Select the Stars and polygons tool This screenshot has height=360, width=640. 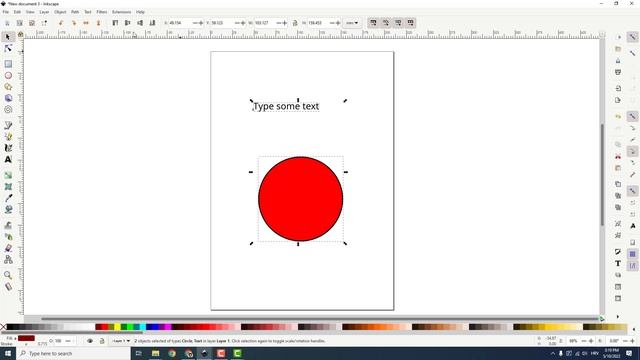click(8, 87)
